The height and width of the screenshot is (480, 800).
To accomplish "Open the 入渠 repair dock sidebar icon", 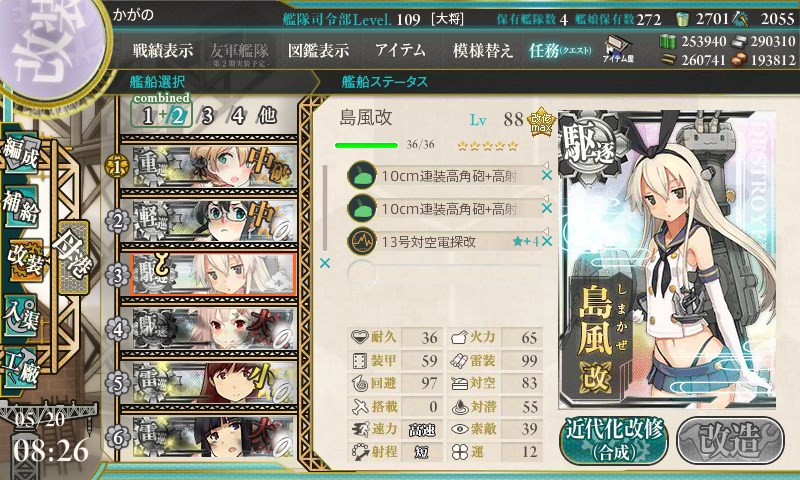I will (21, 316).
